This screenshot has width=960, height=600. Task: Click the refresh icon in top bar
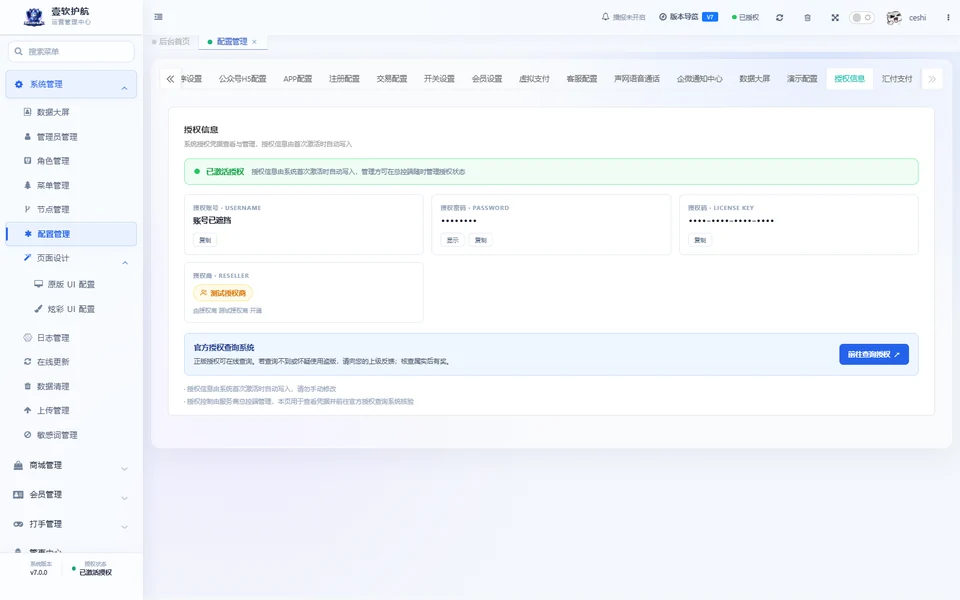pos(779,18)
